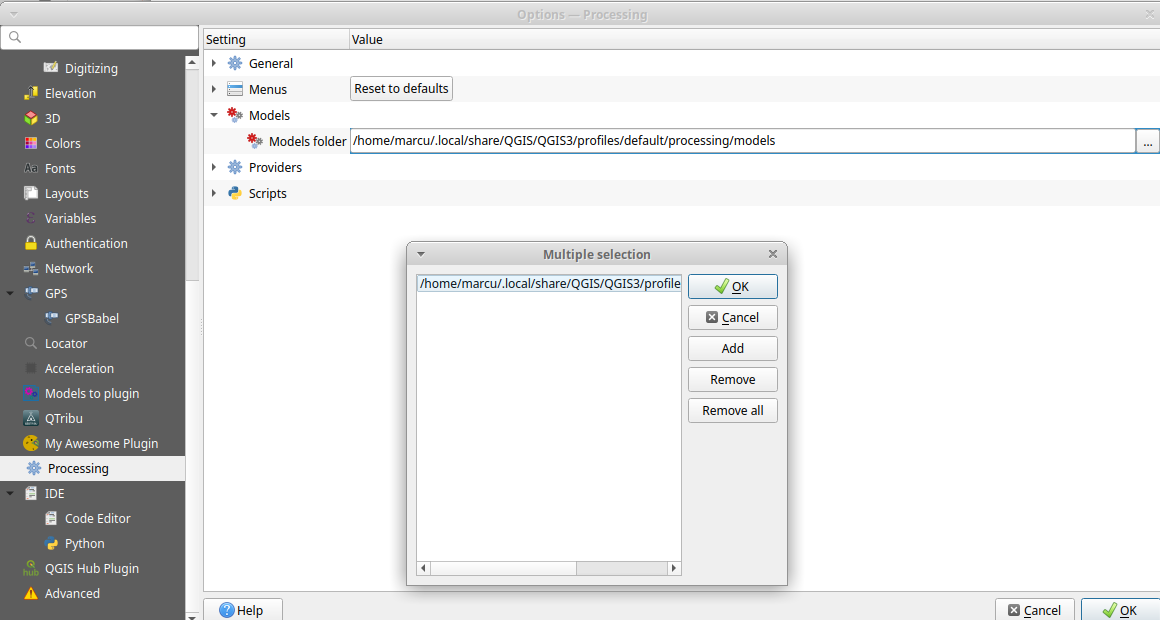Image resolution: width=1160 pixels, height=620 pixels.
Task: Click the Remove all button
Action: 732,410
